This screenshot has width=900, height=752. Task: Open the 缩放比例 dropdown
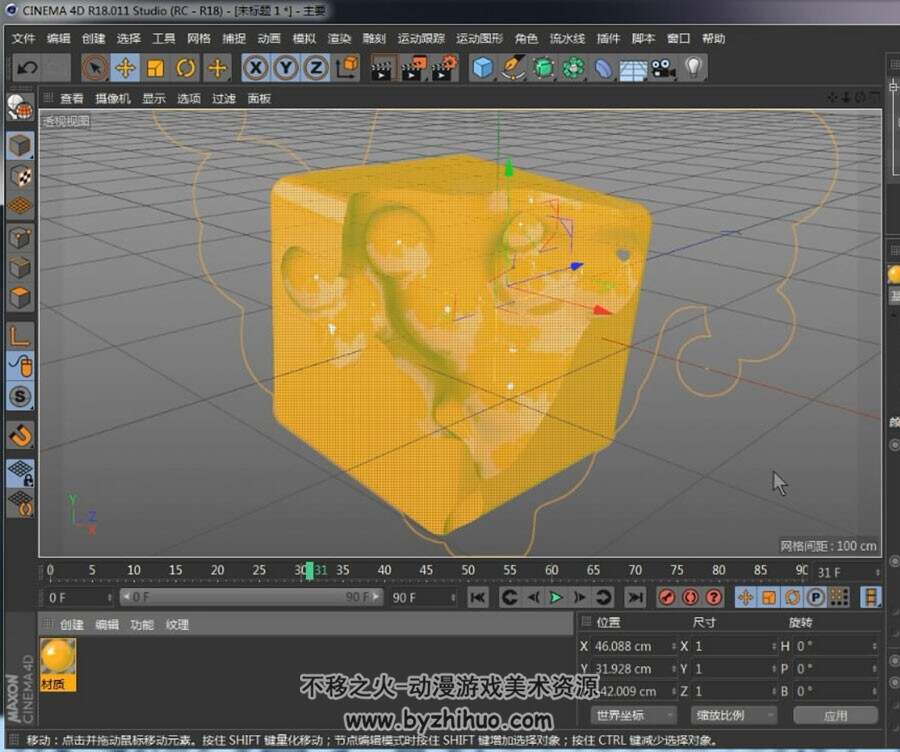(734, 715)
